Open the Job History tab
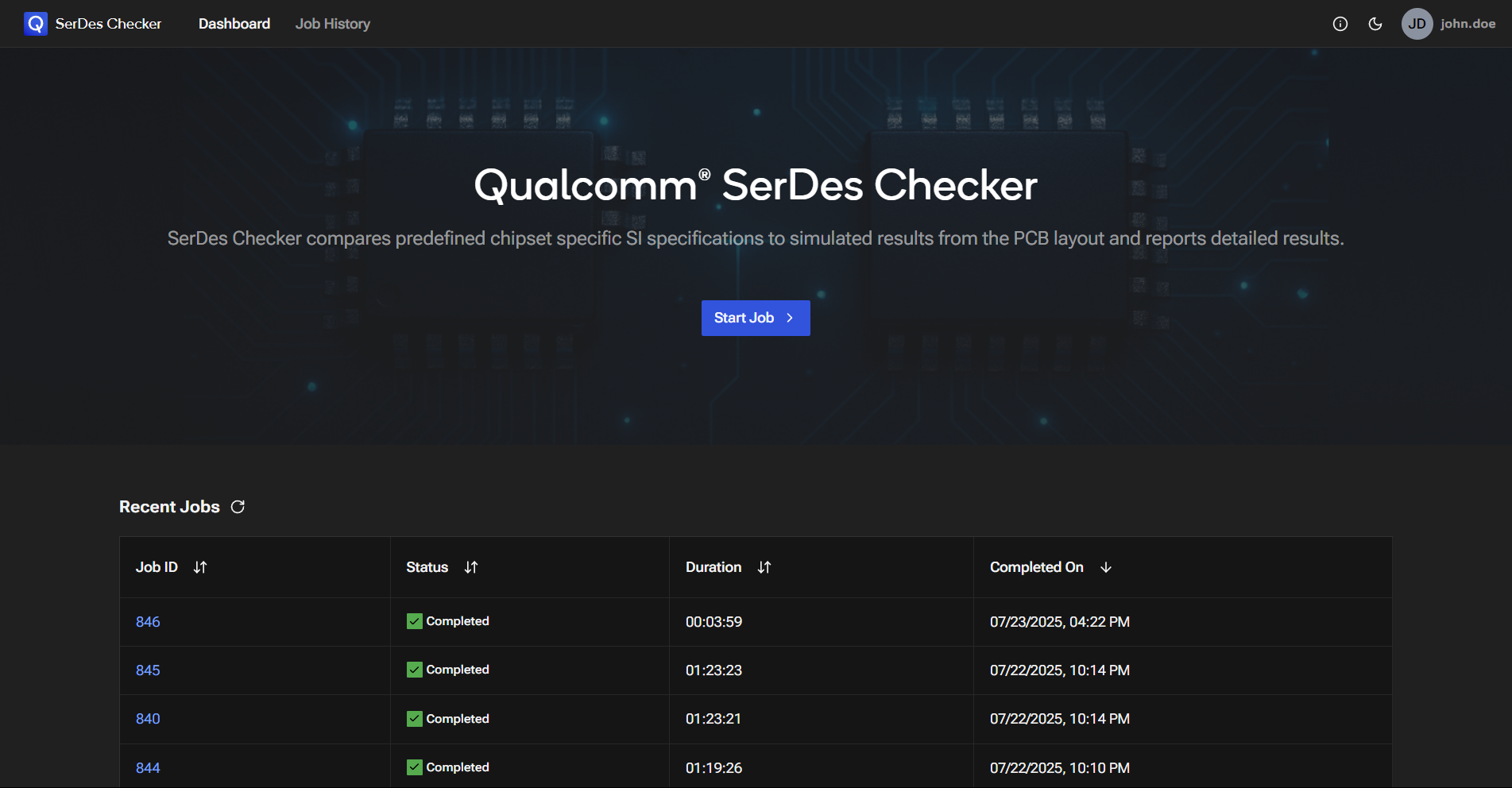 333,24
